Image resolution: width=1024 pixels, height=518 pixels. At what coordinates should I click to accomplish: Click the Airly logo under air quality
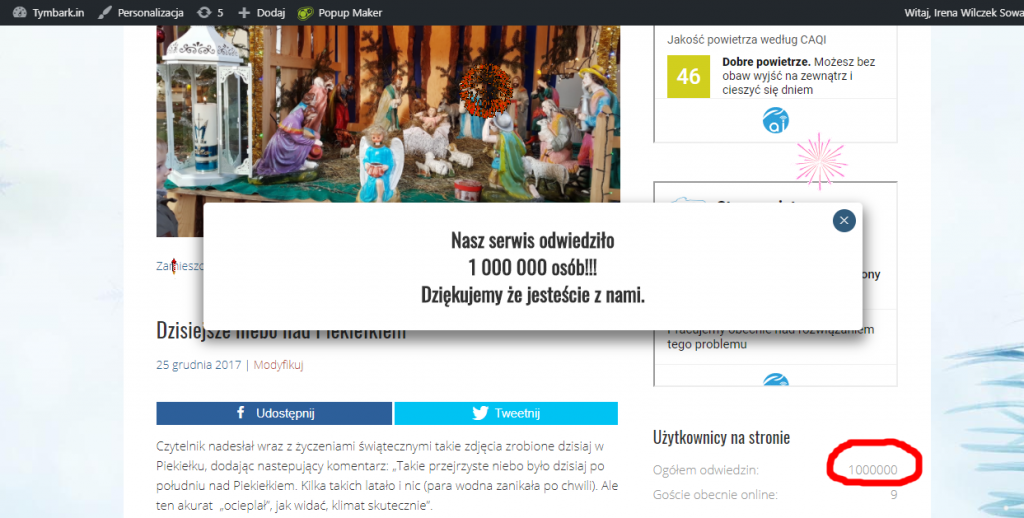coord(776,121)
